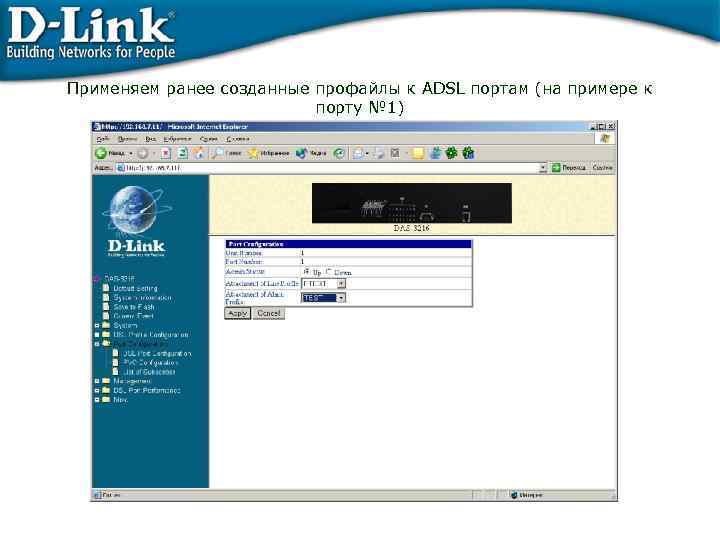Click the Management folder icon
The width and height of the screenshot is (720, 540).
[x=106, y=381]
